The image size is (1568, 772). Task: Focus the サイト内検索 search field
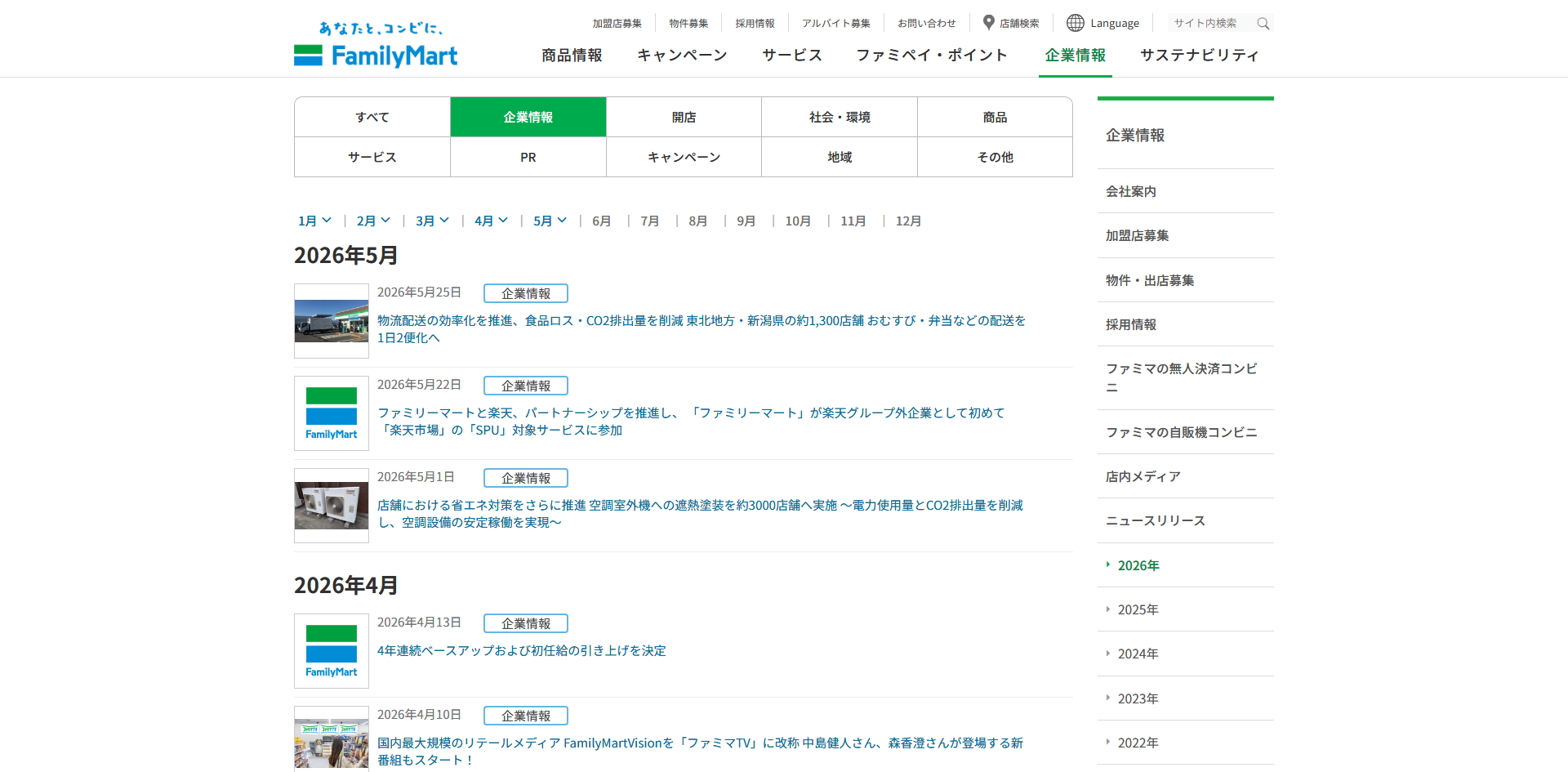point(1212,24)
